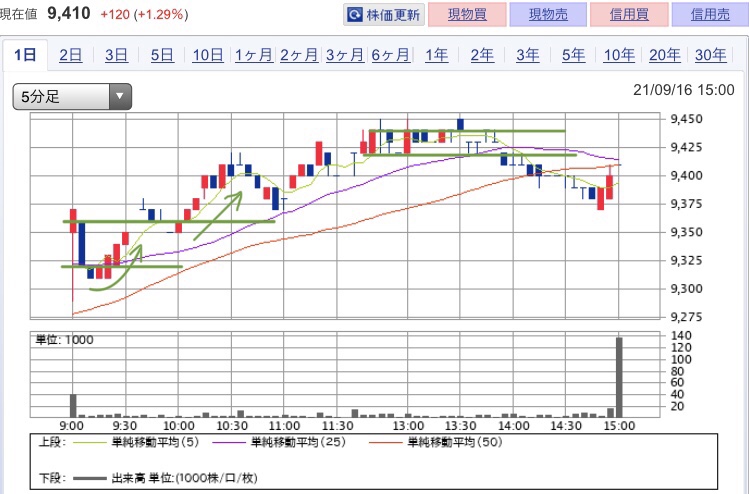Click the 9,450 price axis label
Viewport: 749px width, 494px height.
coord(686,119)
